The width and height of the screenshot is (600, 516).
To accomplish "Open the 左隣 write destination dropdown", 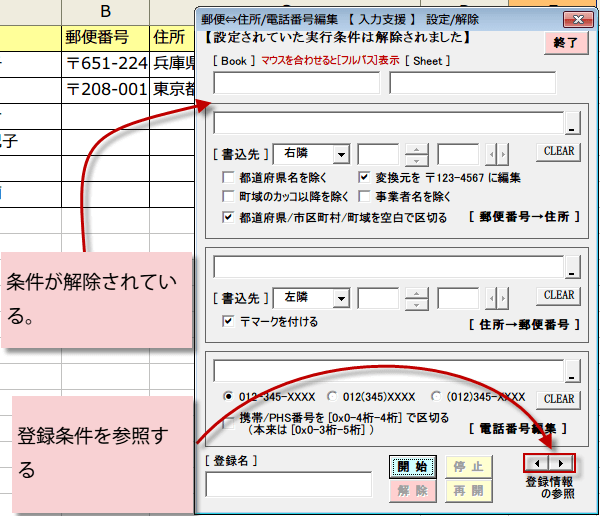I will [x=341, y=297].
